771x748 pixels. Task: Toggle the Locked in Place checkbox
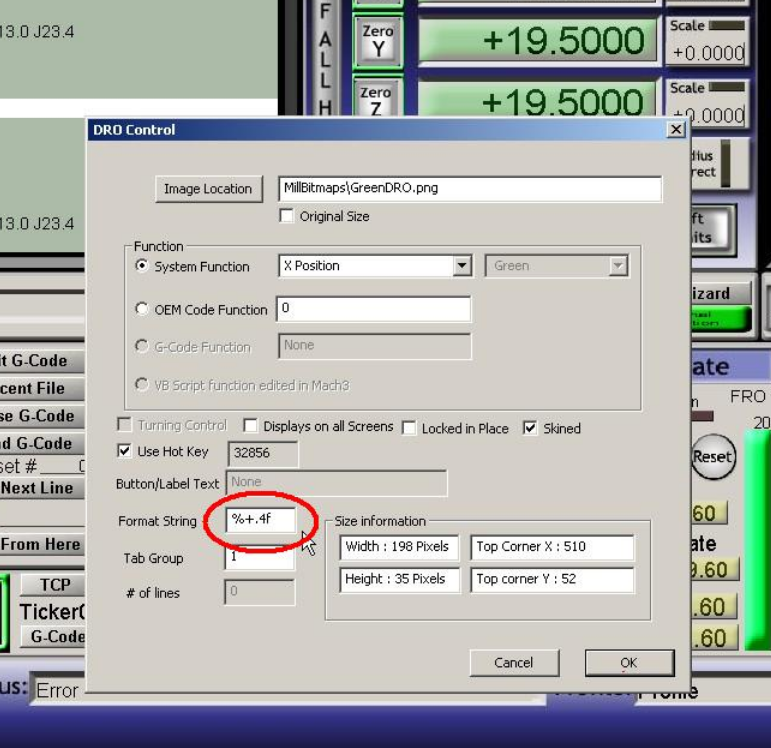coord(409,428)
